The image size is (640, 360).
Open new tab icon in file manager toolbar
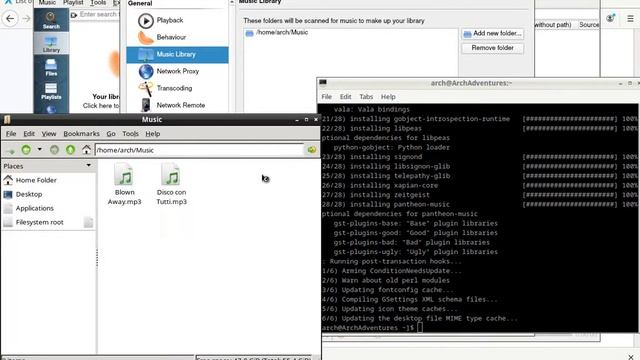pyautogui.click(x=10, y=150)
